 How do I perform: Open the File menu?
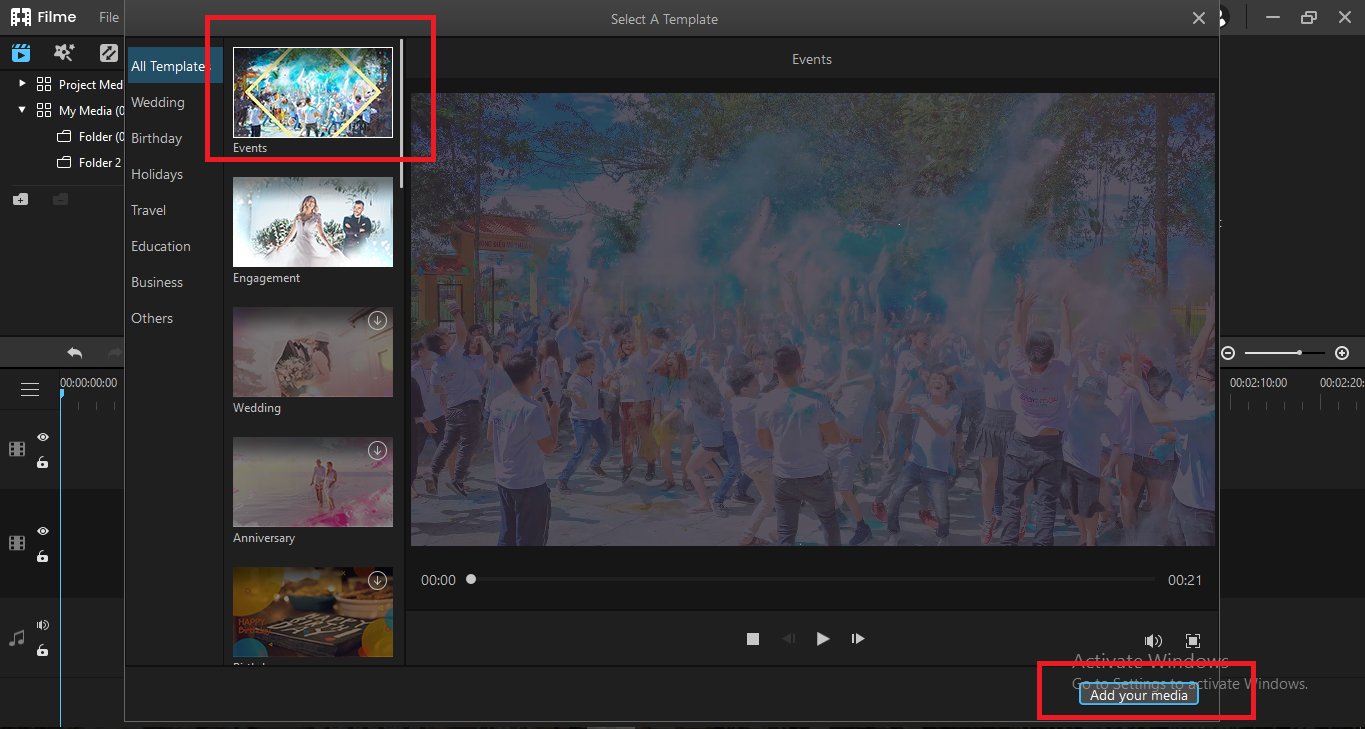pyautogui.click(x=108, y=17)
